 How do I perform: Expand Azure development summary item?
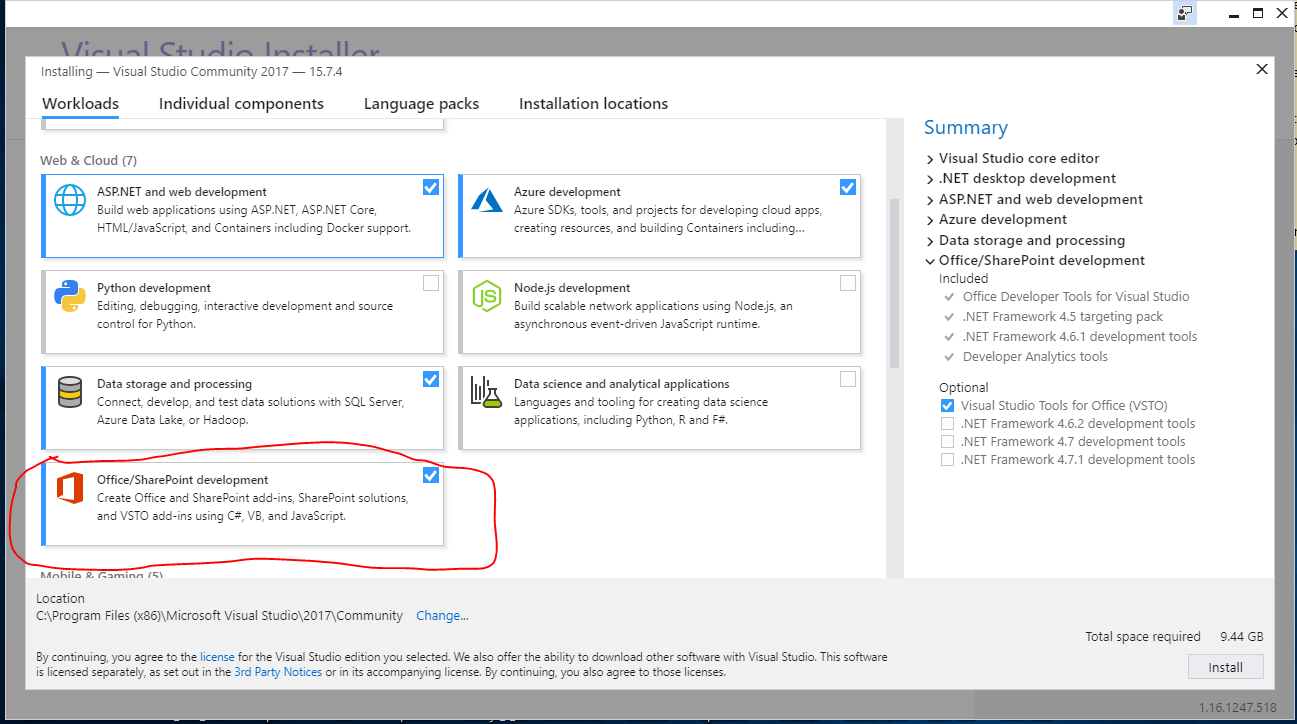click(x=930, y=220)
